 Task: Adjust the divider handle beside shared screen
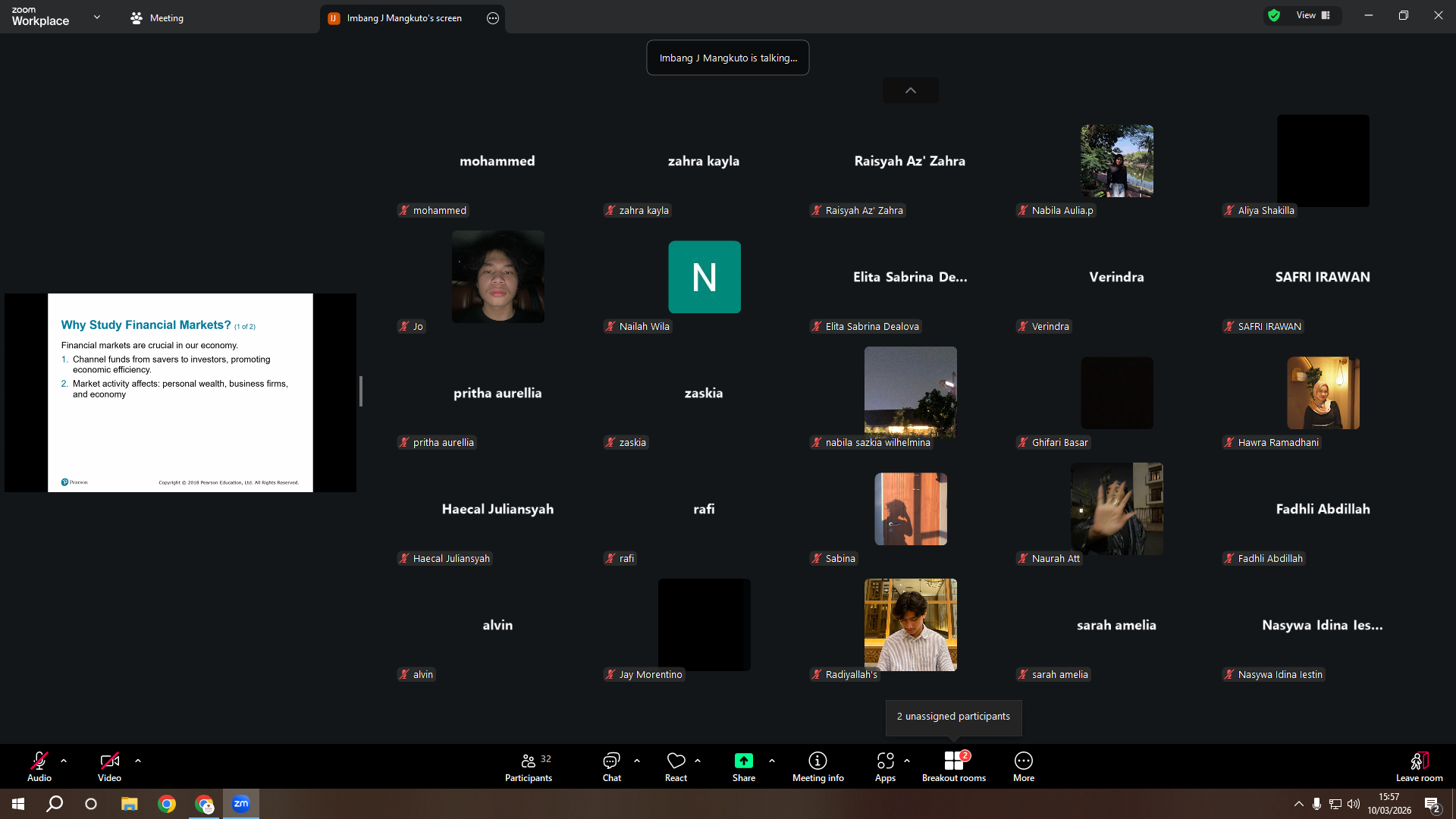pos(361,391)
